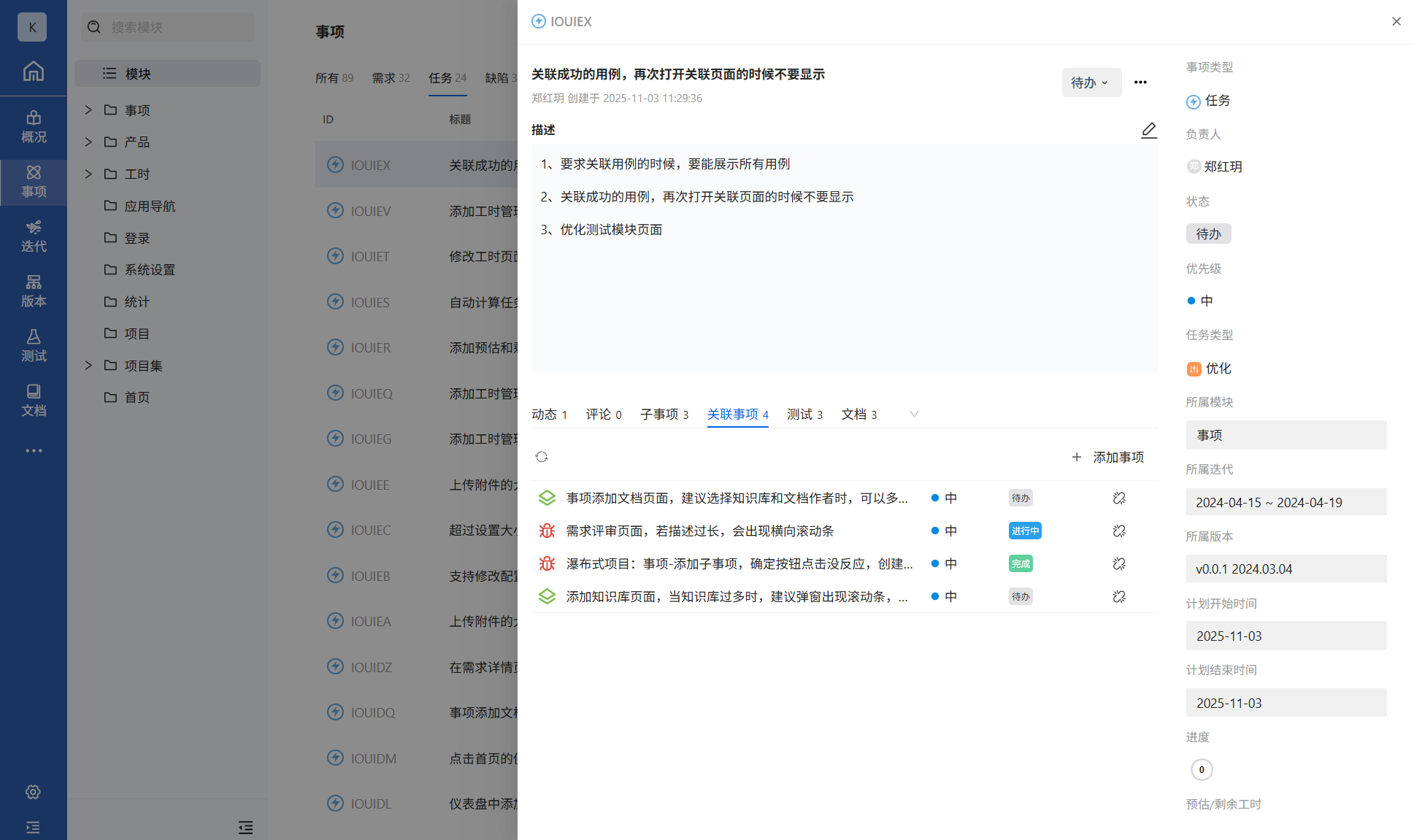Switch to the 子事项 tab
The image size is (1414, 840).
pos(664,415)
